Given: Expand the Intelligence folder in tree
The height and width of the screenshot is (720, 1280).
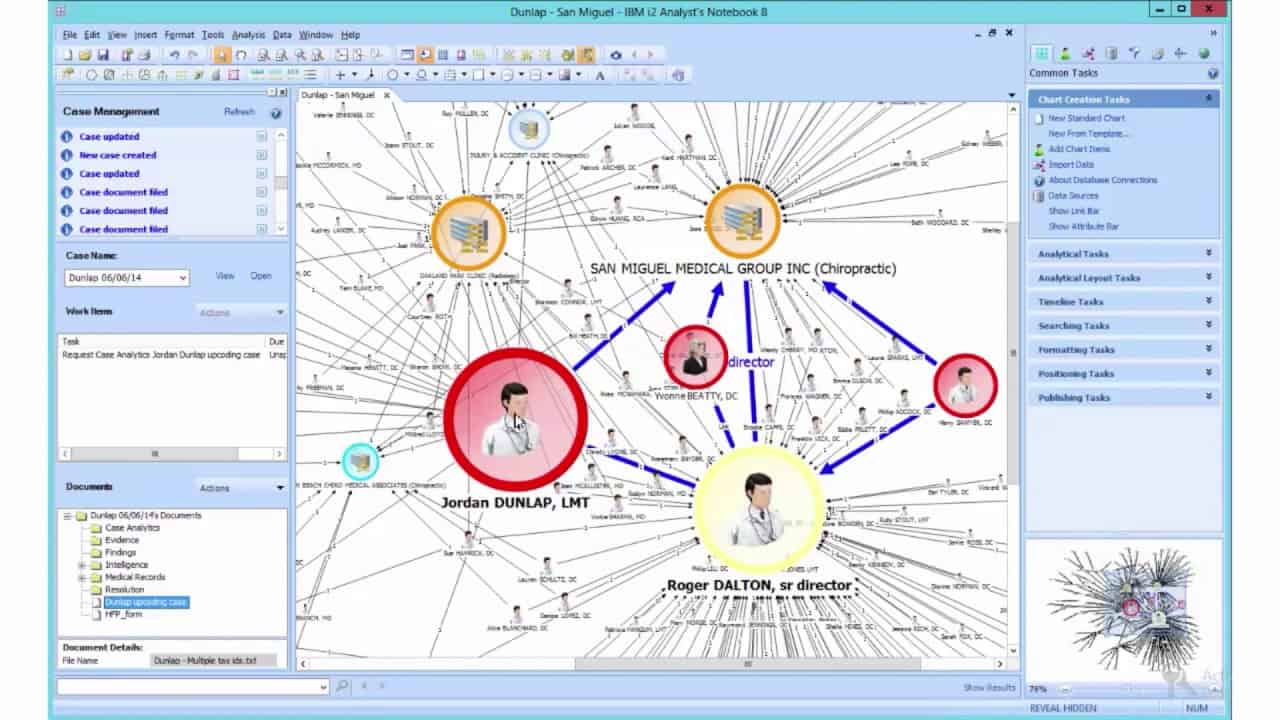Looking at the screenshot, I should [83, 565].
